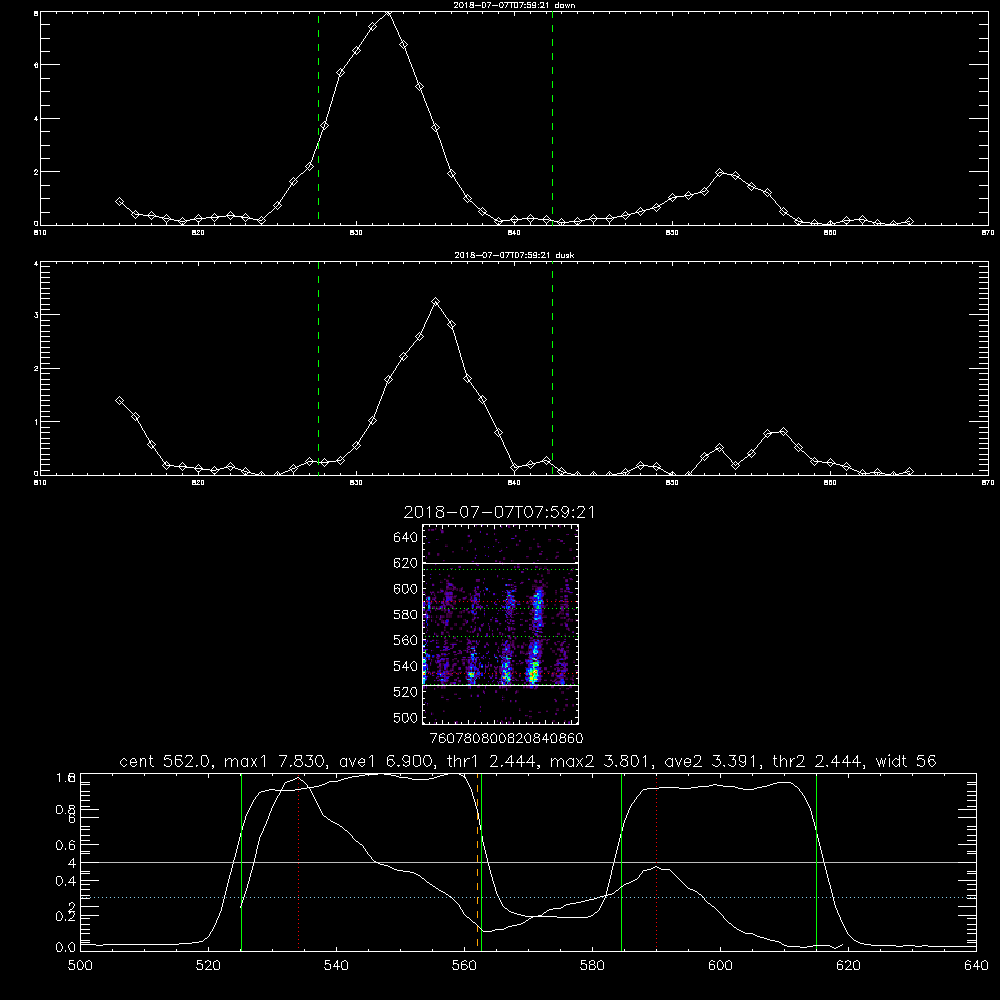Click the 2018-07-07T07:59:21 title above the spectrogram
Screen dimensions: 1000x1000
pos(499,512)
